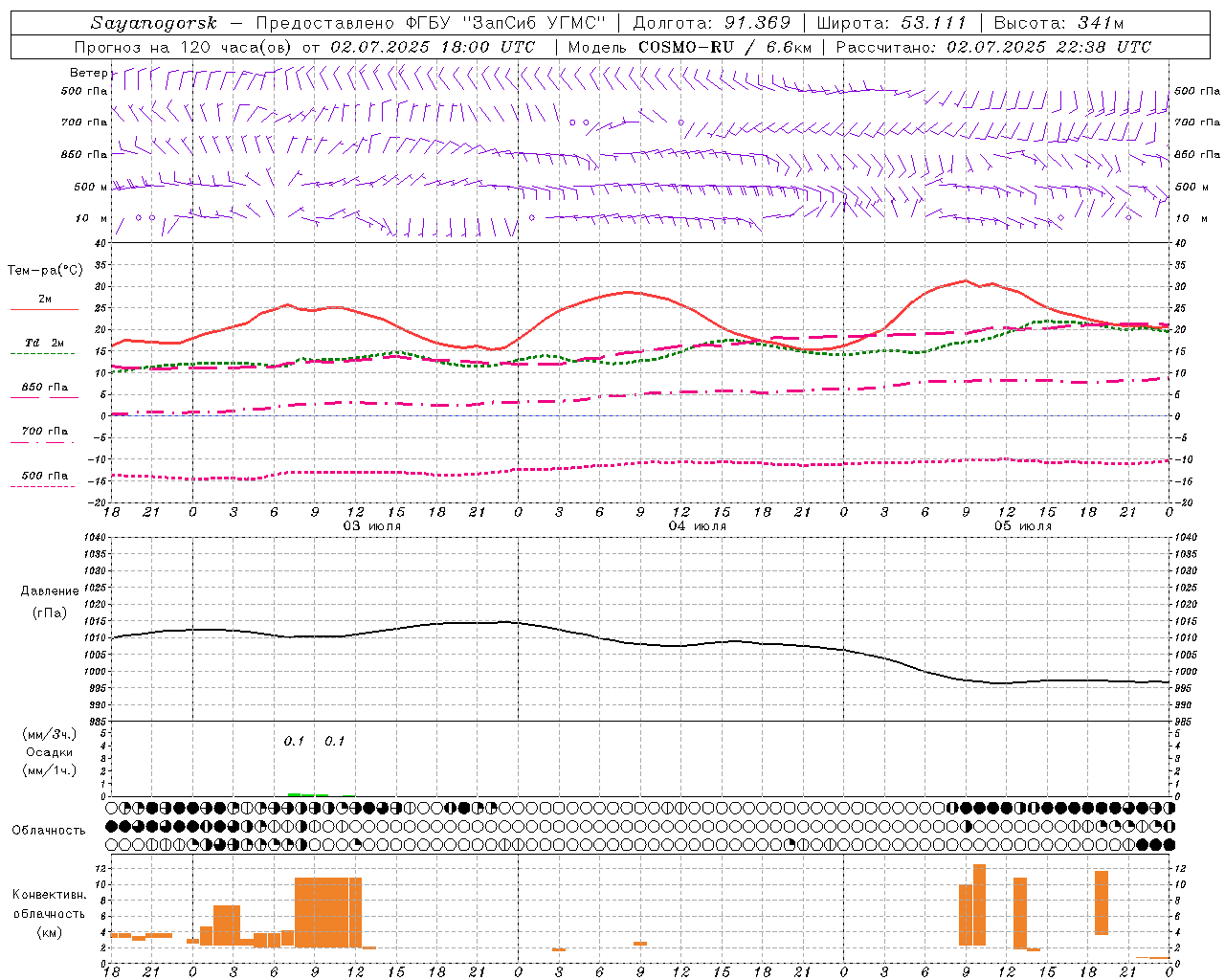Click the '(мм/3ч.)' precipitation unit label
1225x980 pixels.
49,734
